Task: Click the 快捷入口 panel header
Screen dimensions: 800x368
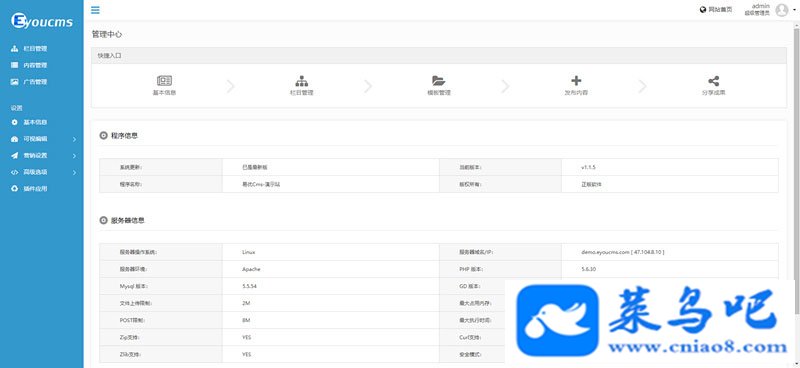Action: tap(439, 56)
